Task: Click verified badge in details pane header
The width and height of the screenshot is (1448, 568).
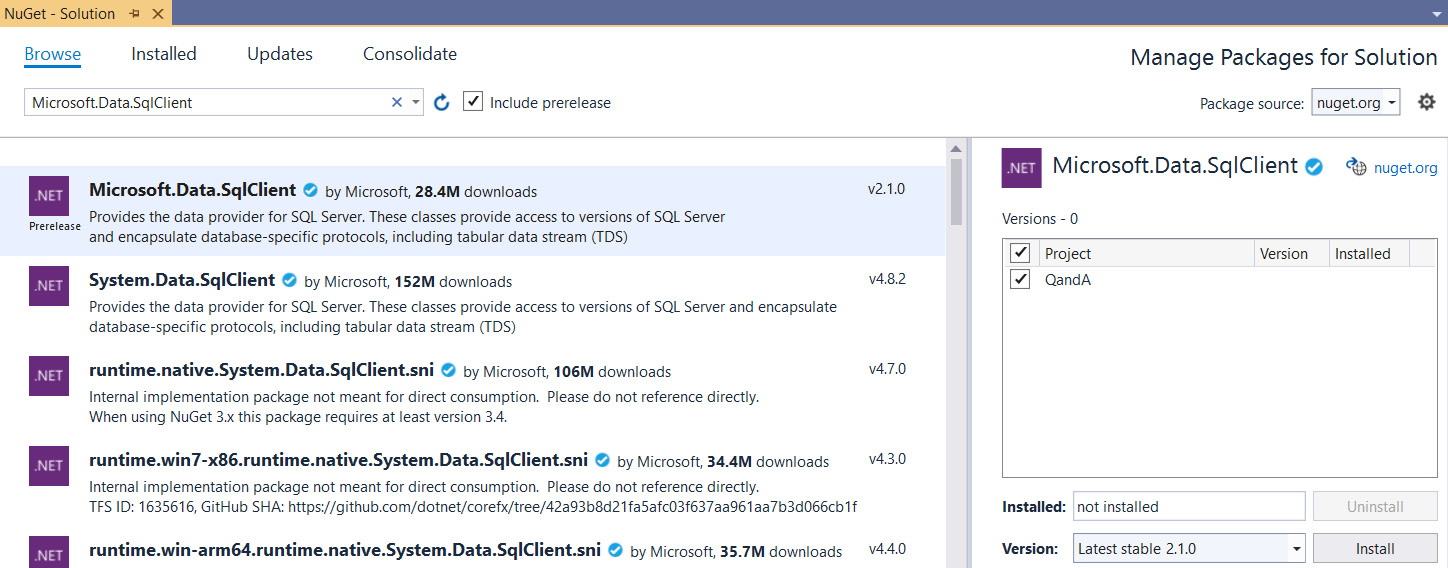Action: pos(1314,167)
